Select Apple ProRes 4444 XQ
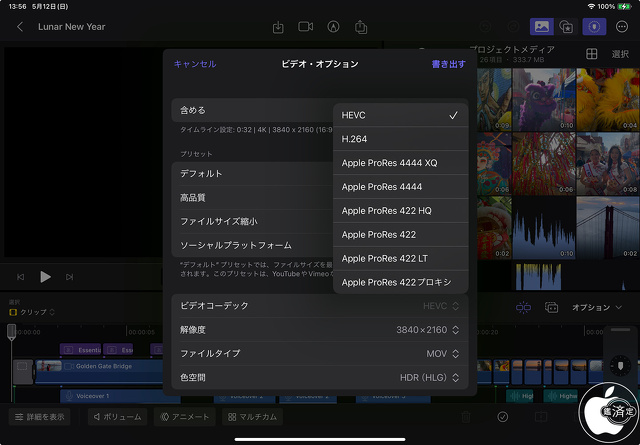The width and height of the screenshot is (640, 445). point(400,163)
